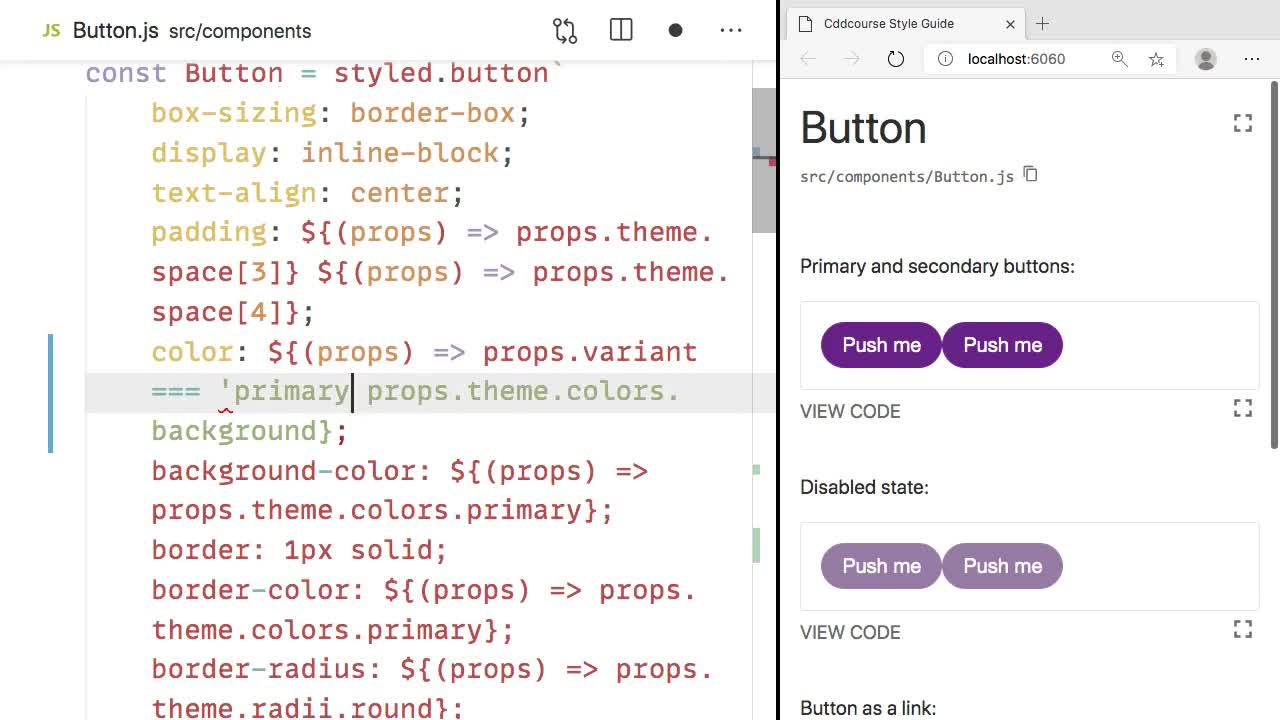The width and height of the screenshot is (1280, 720).
Task: Split the editor using the split icon
Action: tap(620, 30)
